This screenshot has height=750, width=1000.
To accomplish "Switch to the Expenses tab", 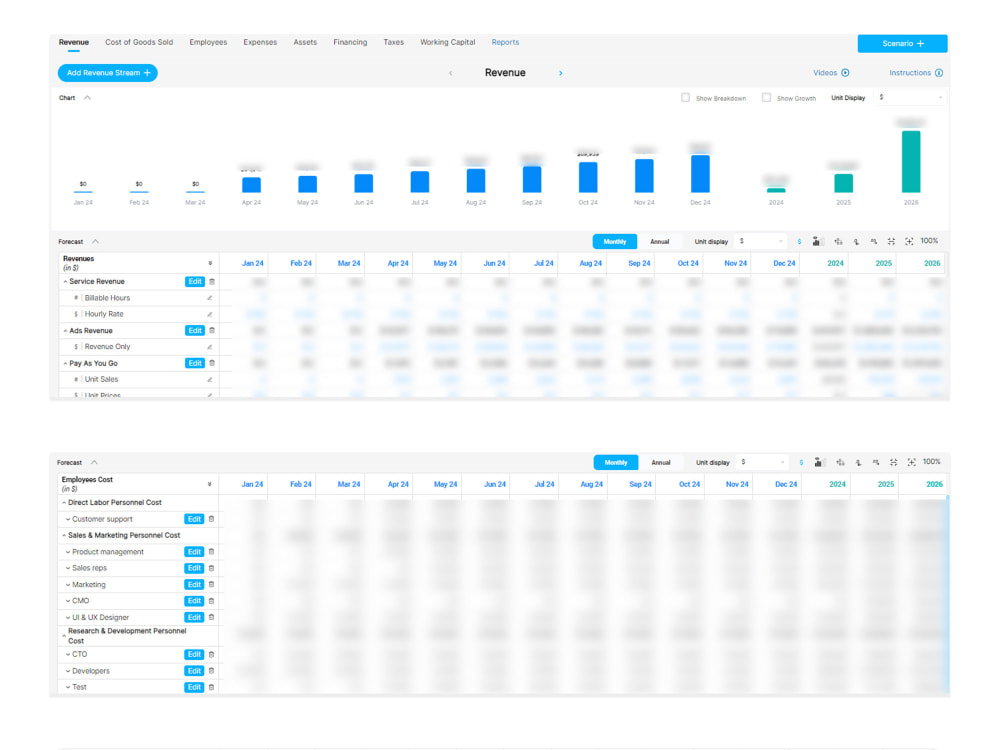I will point(260,42).
